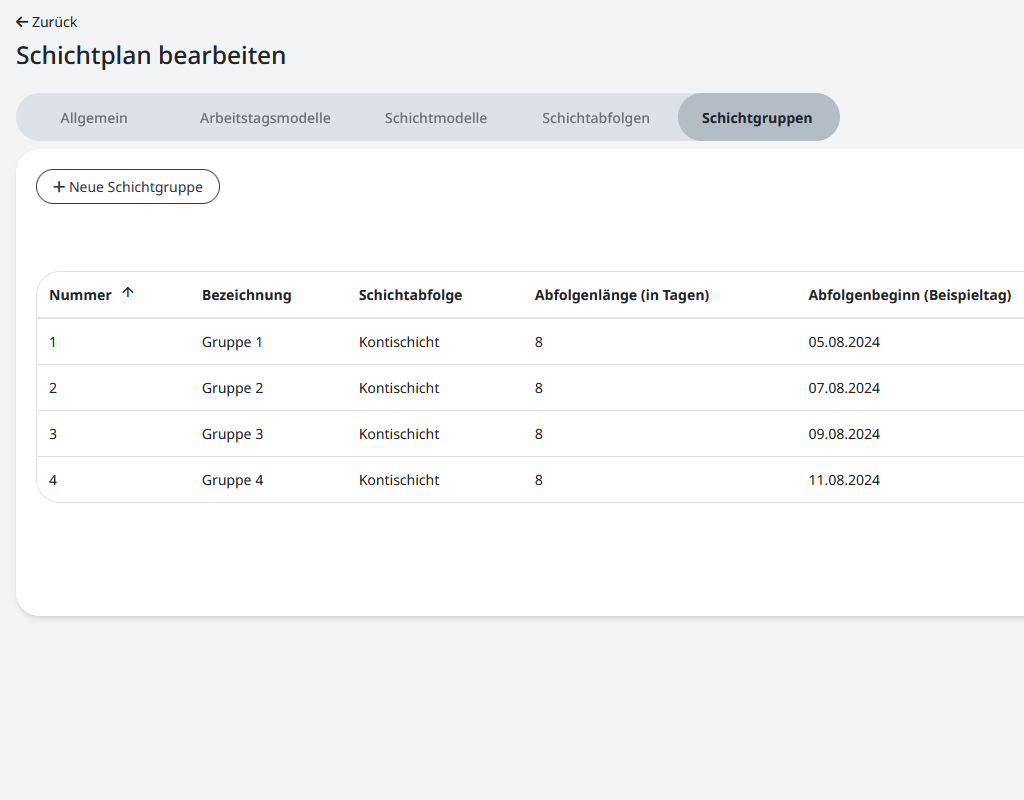Sort by Abfolgenbeginn (Beispieltag) header
The width and height of the screenshot is (1024, 800).
909,295
